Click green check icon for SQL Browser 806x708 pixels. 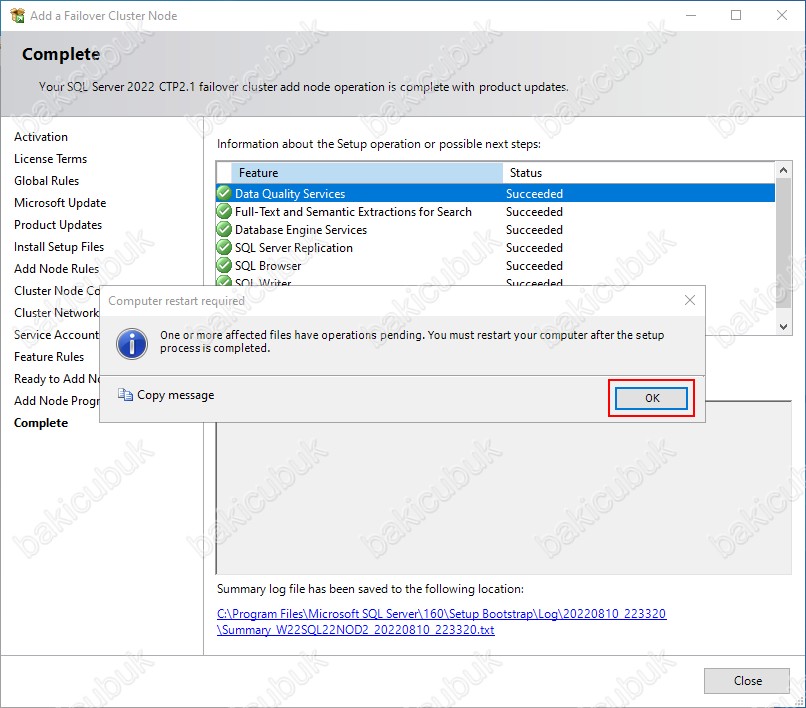224,265
